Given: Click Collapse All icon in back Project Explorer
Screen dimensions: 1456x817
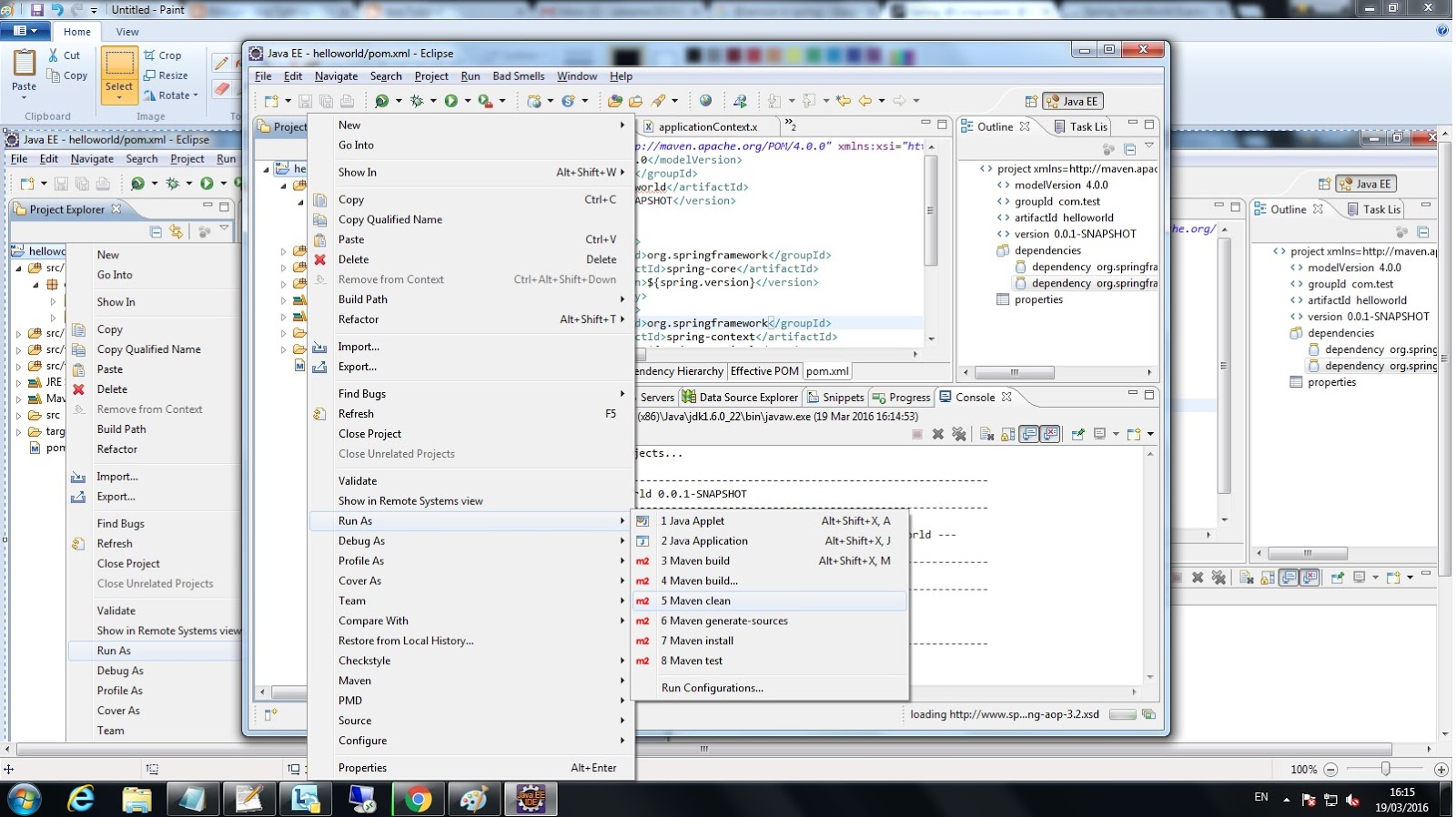Looking at the screenshot, I should click(156, 231).
